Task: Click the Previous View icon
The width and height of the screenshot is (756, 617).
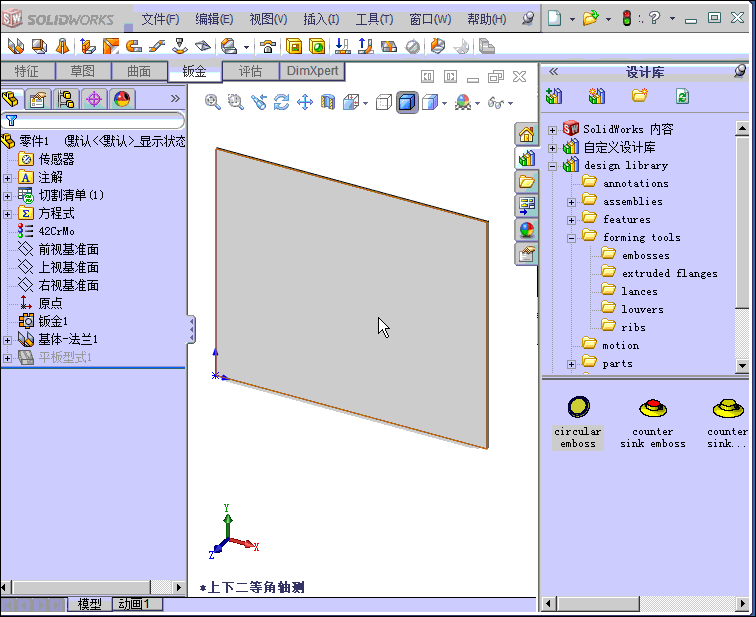Action: click(259, 102)
